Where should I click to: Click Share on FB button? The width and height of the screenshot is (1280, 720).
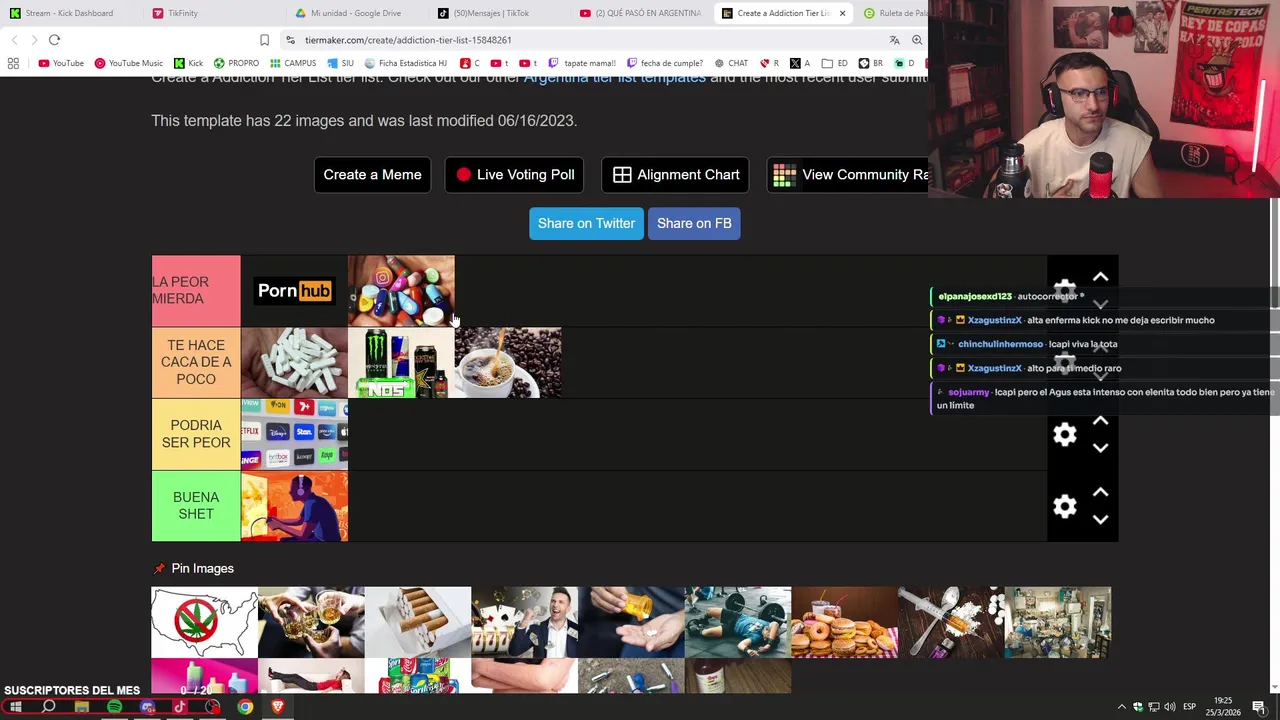click(x=694, y=223)
